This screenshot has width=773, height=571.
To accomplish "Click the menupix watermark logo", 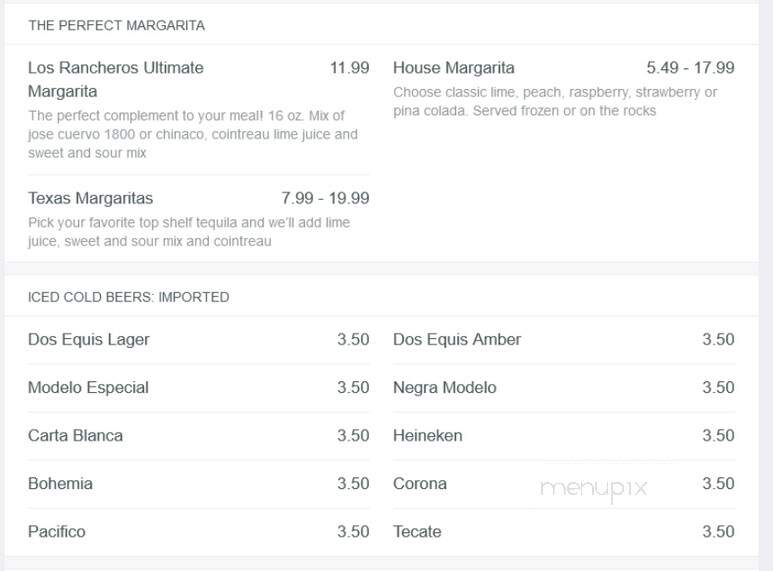I will pyautogui.click(x=594, y=489).
